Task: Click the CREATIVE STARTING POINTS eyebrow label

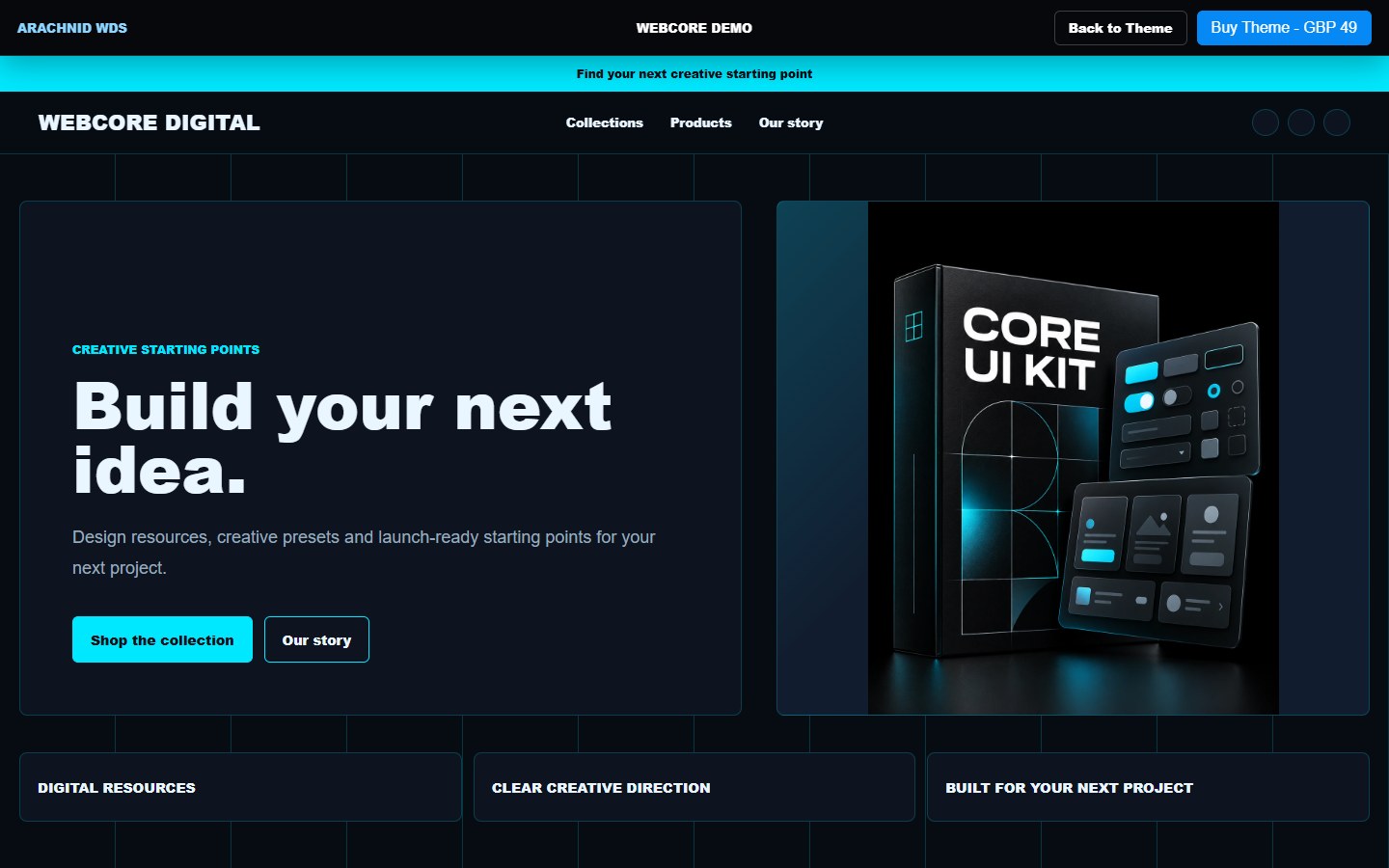Action: coord(166,349)
